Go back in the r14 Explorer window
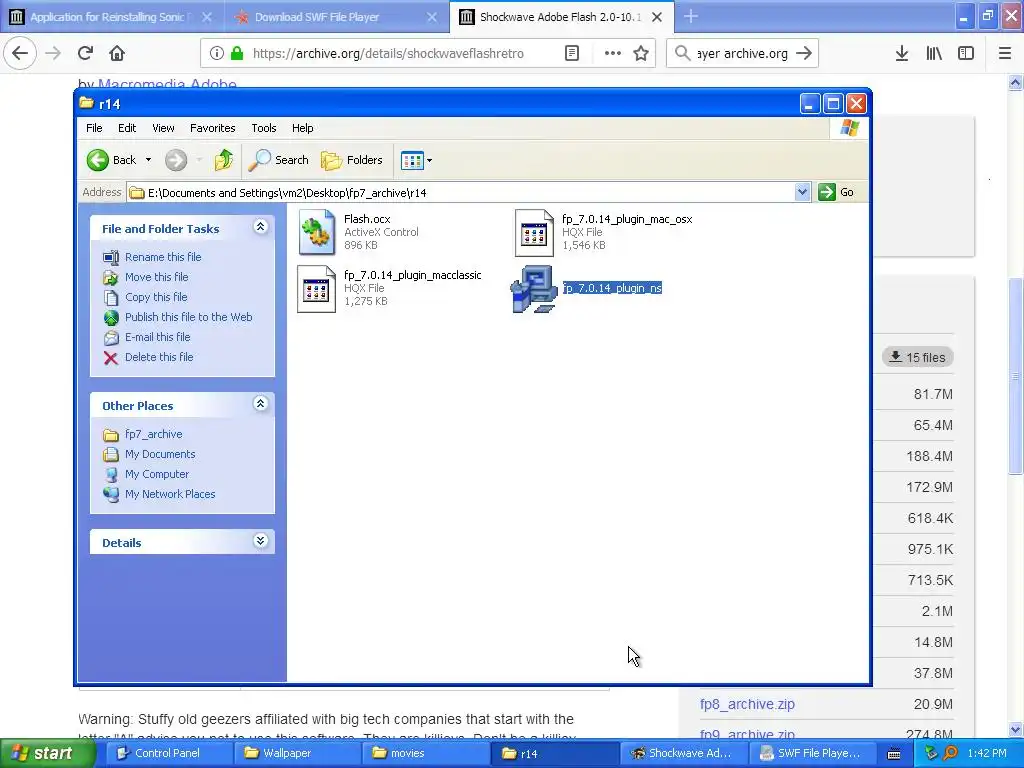This screenshot has height=768, width=1024. [x=111, y=160]
